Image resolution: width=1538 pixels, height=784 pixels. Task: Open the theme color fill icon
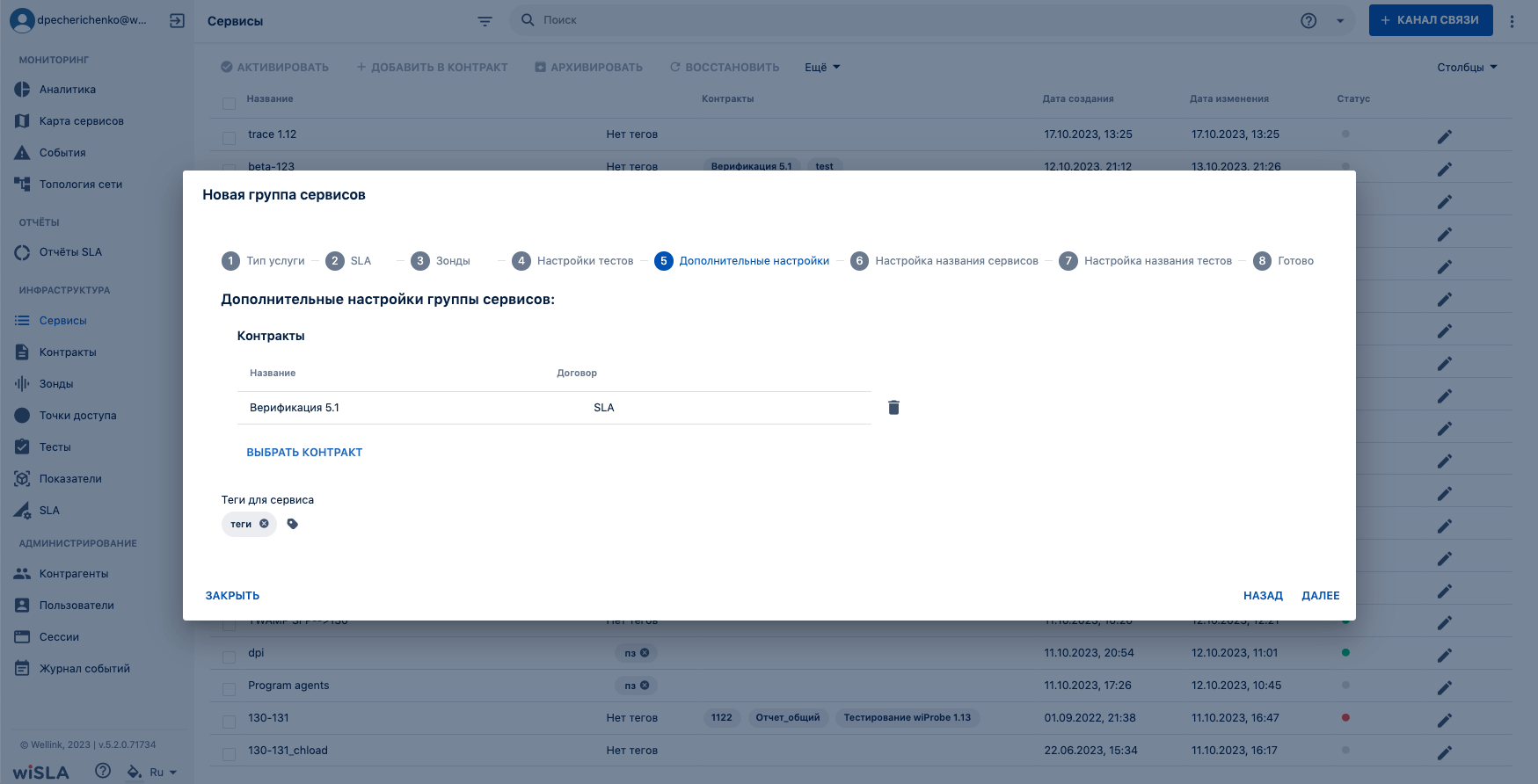pyautogui.click(x=134, y=772)
